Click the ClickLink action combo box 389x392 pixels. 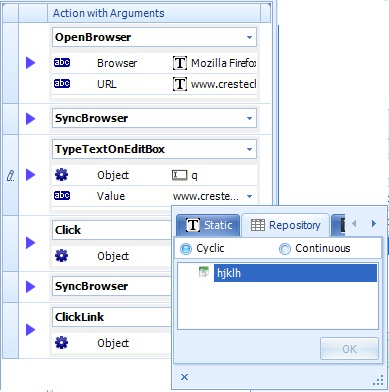point(112,317)
